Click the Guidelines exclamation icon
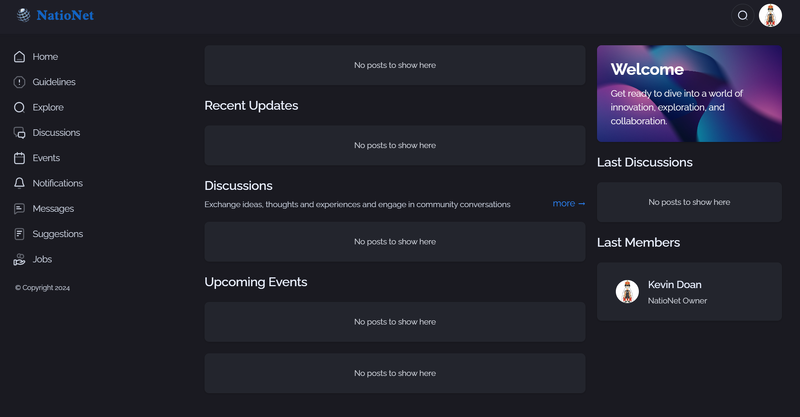This screenshot has height=417, width=800. [x=20, y=82]
